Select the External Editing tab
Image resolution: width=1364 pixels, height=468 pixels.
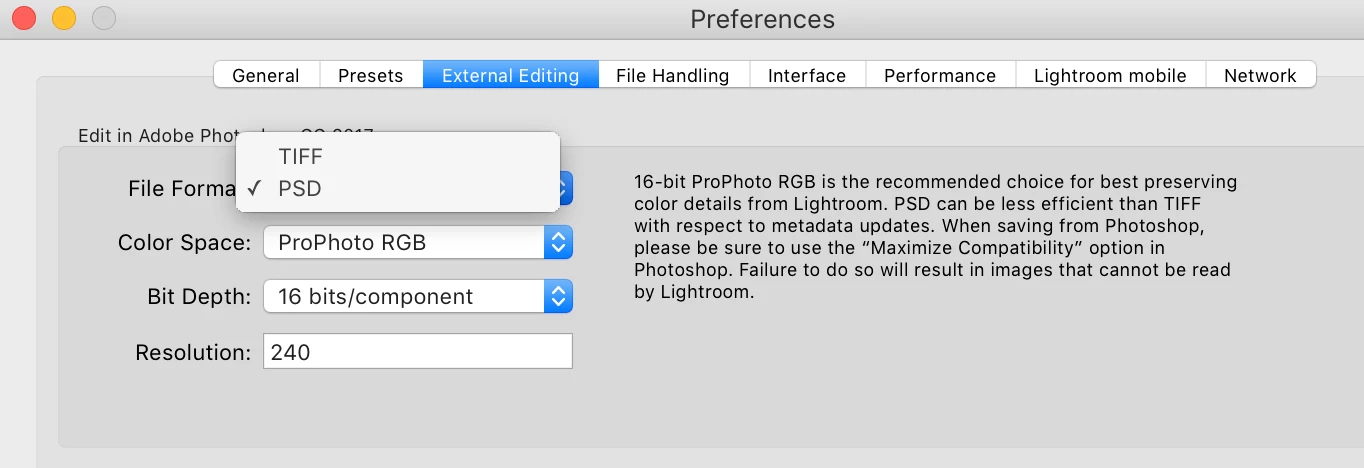coord(510,75)
